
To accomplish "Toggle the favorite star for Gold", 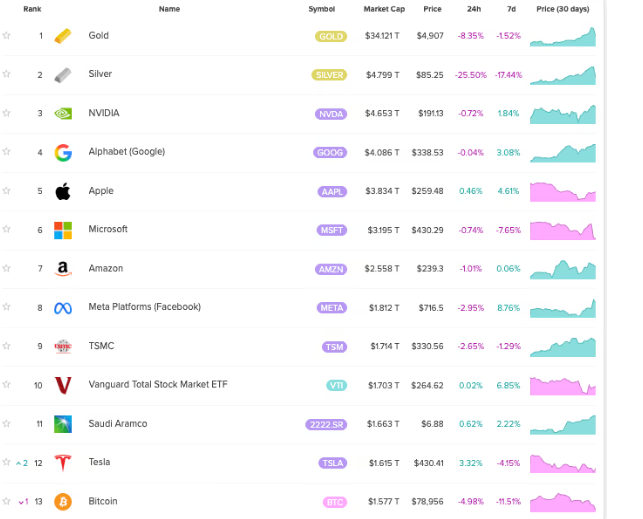I will pos(6,36).
